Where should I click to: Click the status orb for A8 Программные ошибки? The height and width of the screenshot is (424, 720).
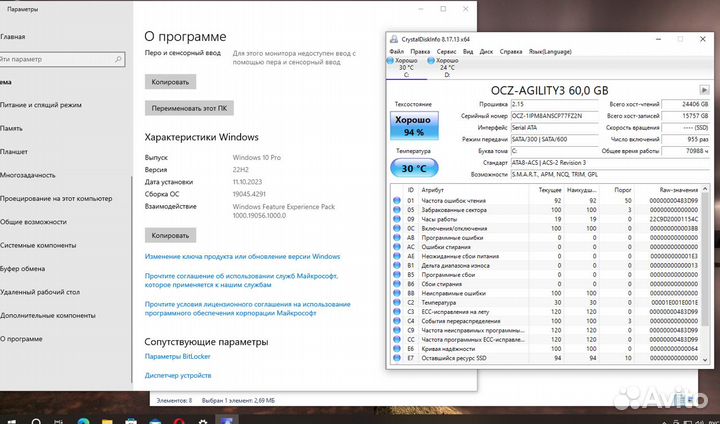tap(397, 237)
